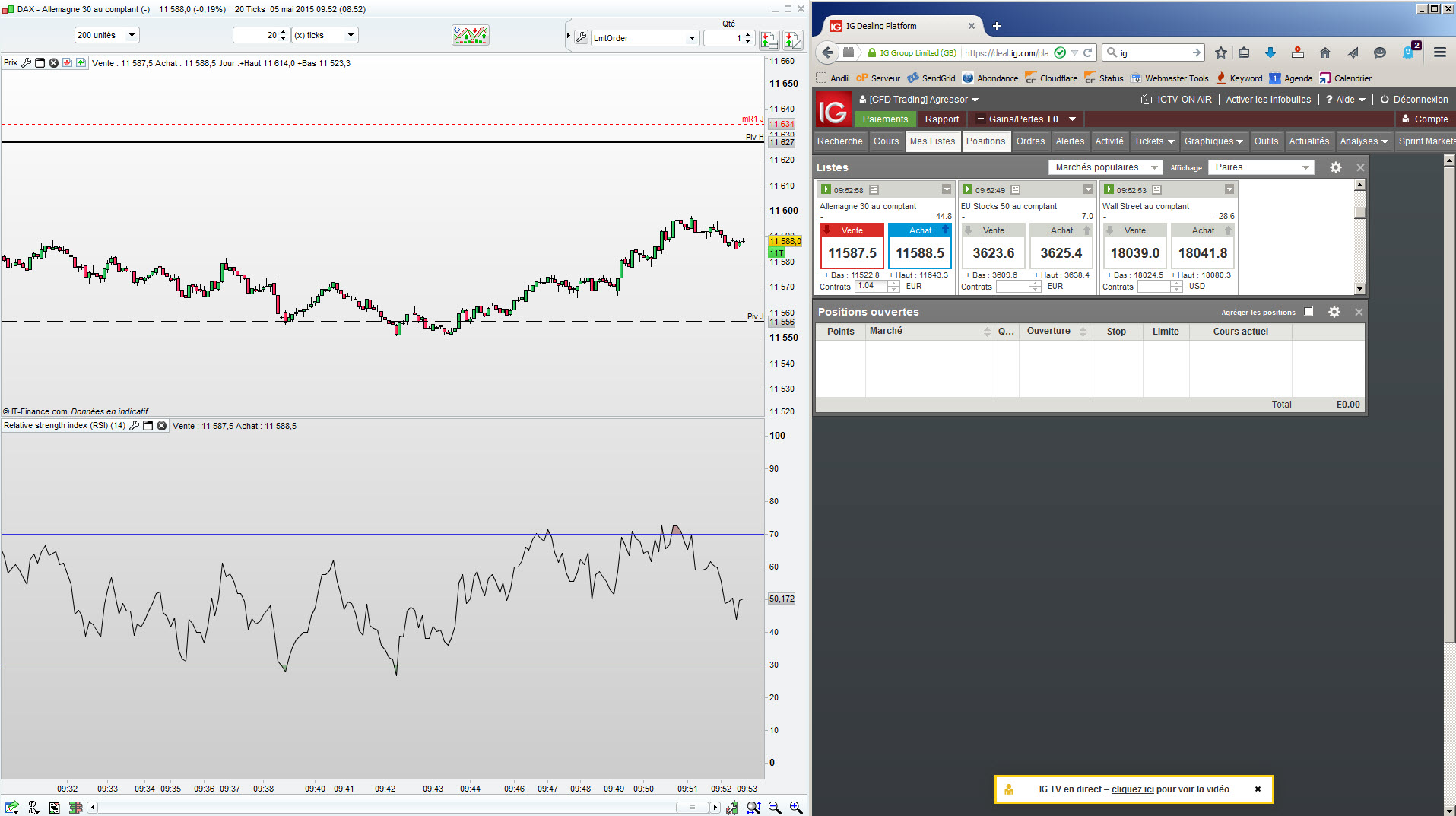Click the green up-arrow icon in Prix panel
Screen dimensions: 1456x816
[81, 63]
